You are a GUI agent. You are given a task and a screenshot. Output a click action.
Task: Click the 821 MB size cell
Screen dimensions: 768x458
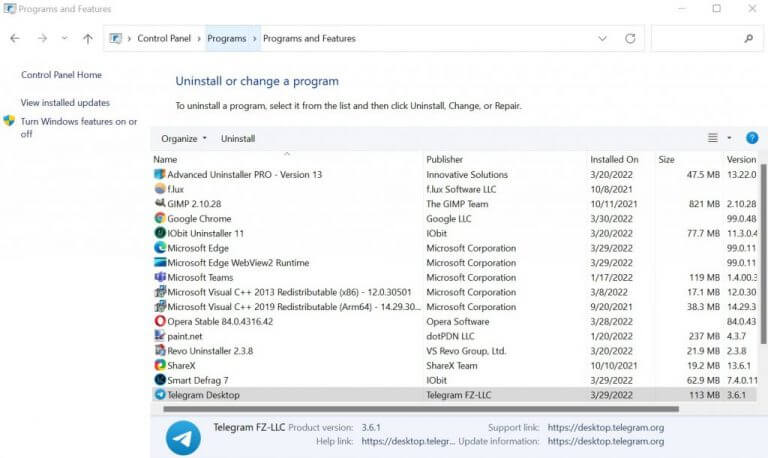(704, 204)
